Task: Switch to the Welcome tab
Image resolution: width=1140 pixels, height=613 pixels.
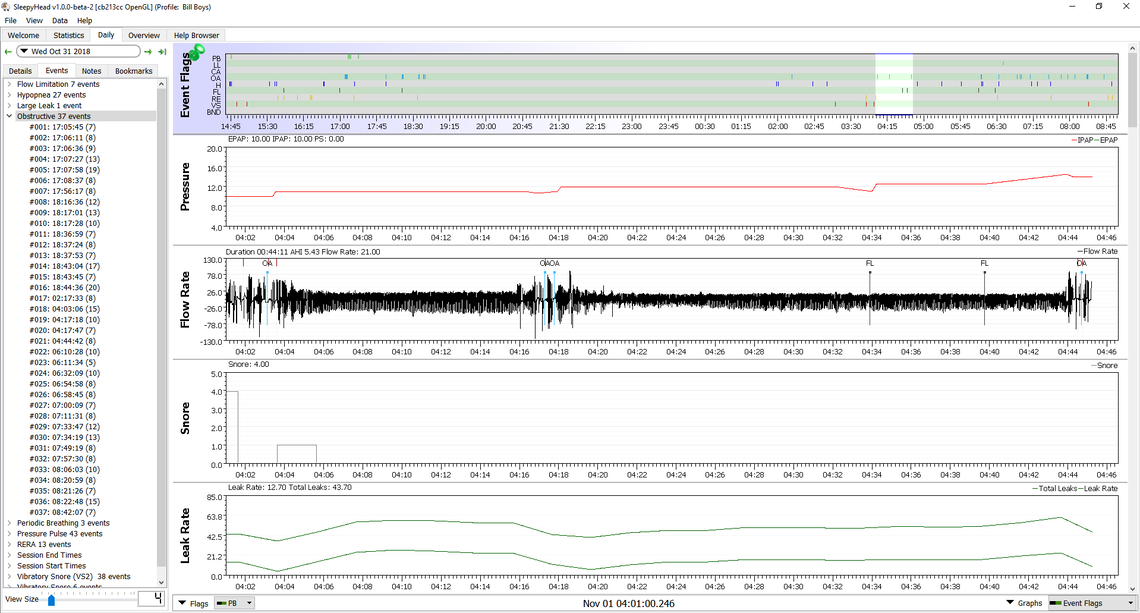Action: coord(23,35)
